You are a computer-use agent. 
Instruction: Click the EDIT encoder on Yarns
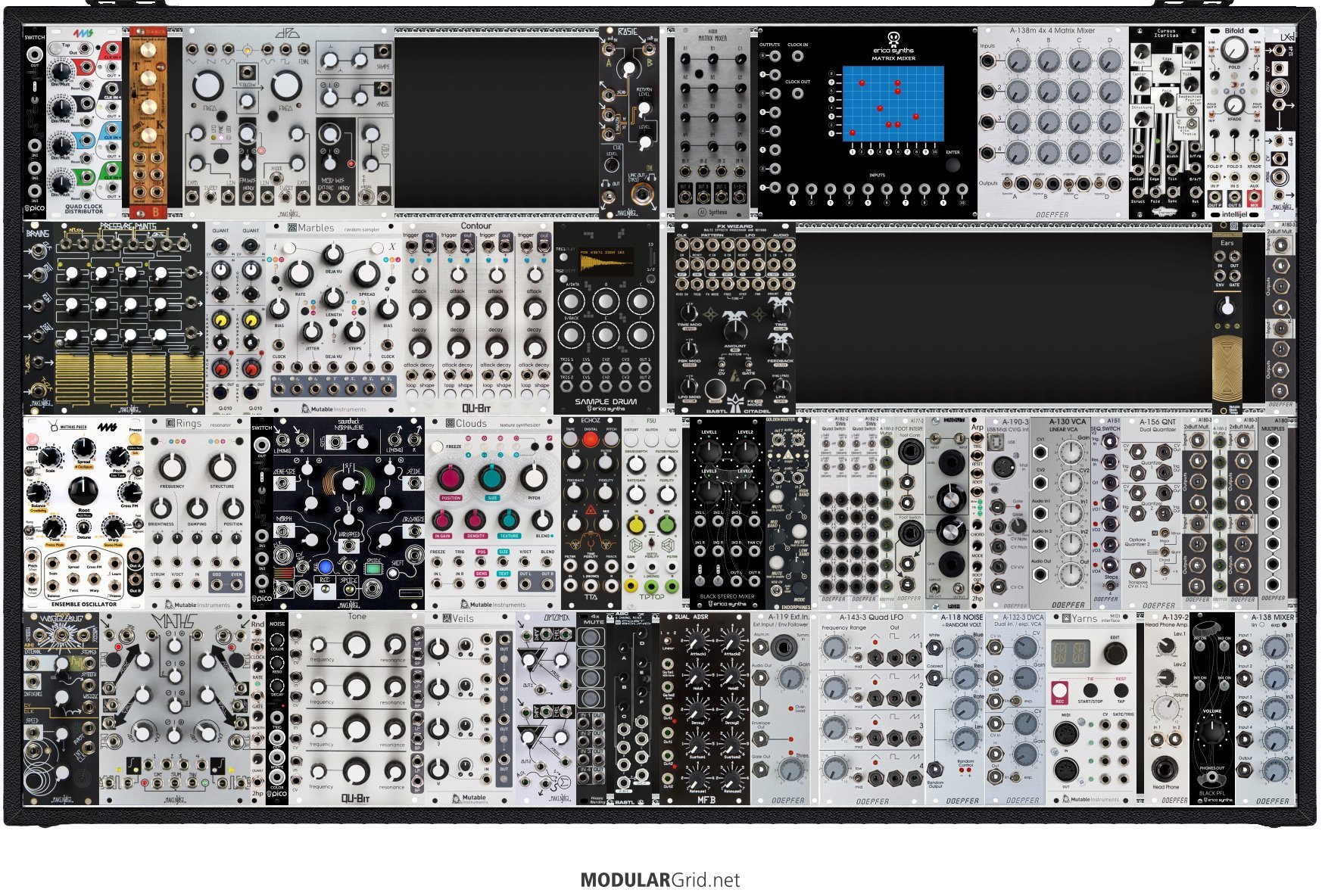1114,652
